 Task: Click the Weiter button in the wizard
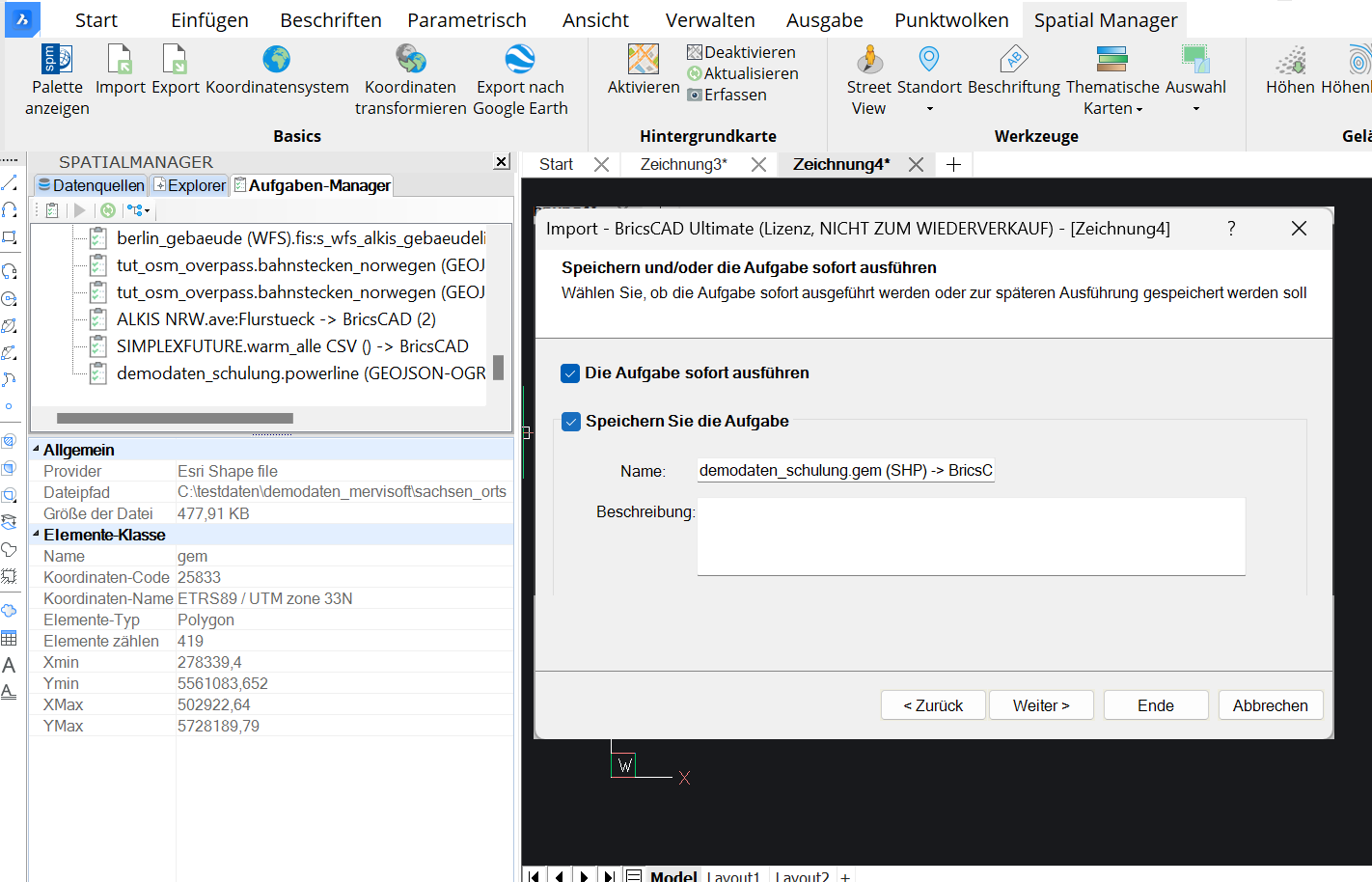pyautogui.click(x=1041, y=704)
